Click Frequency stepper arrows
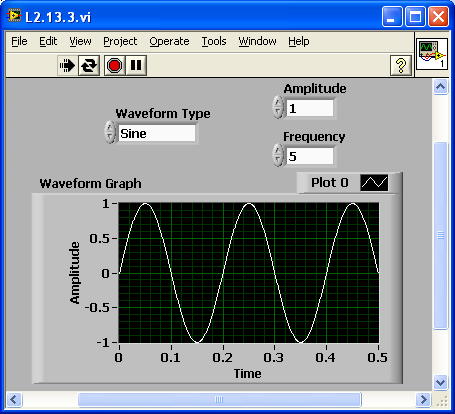 278,155
